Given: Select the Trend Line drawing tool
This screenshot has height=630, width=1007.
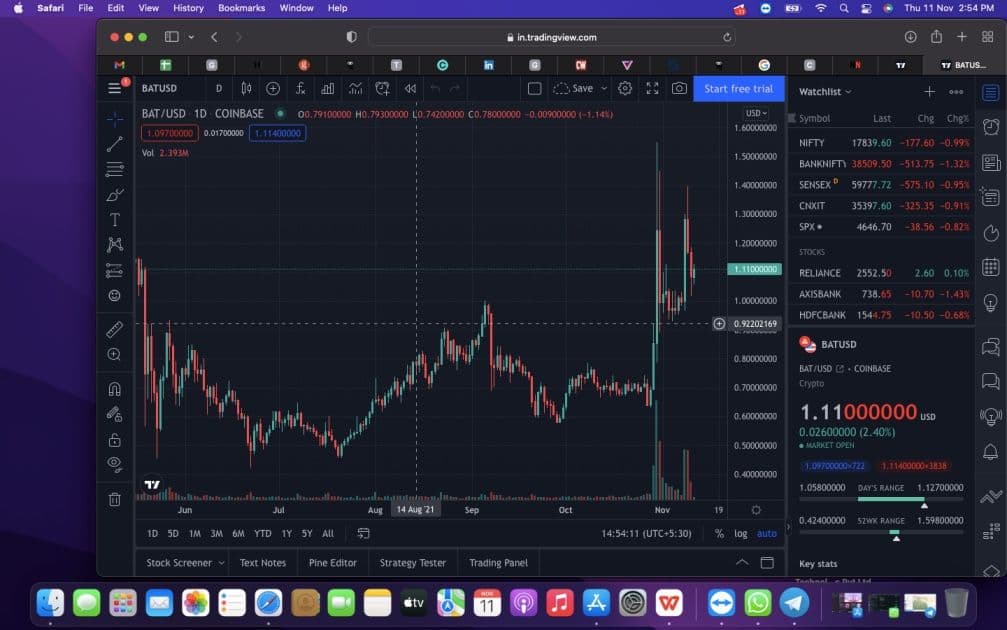Looking at the screenshot, I should coord(114,144).
